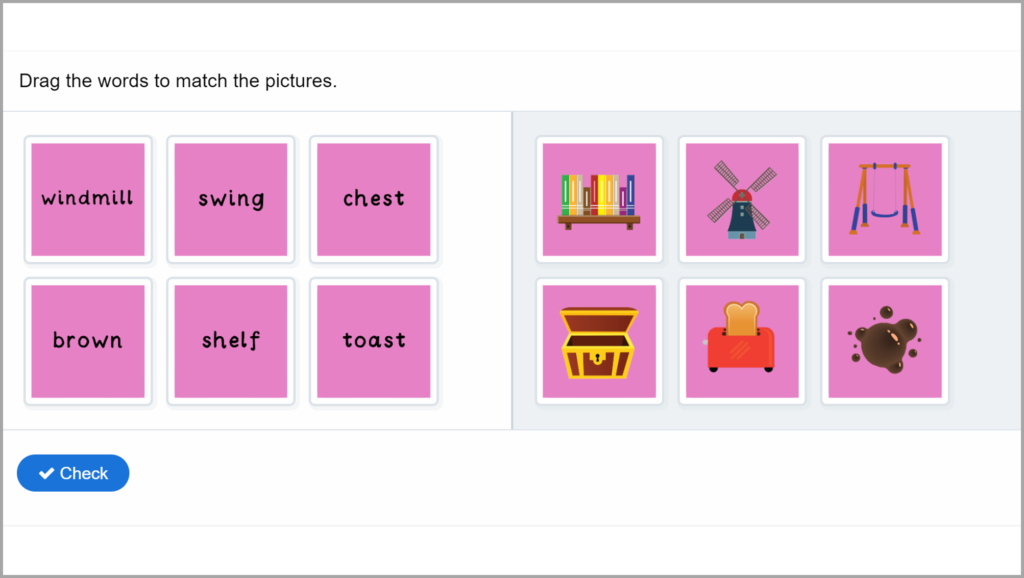Click the swing set picture
Image resolution: width=1024 pixels, height=578 pixels.
(884, 199)
